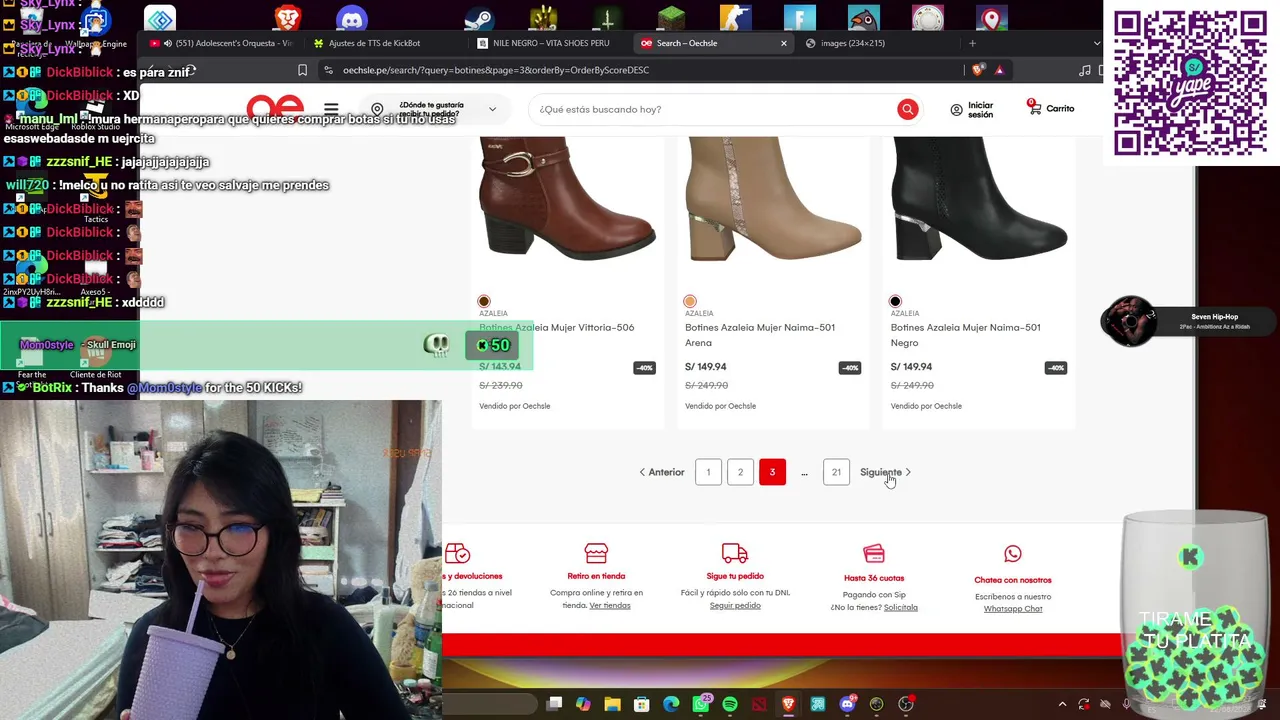1280x720 pixels.
Task: Click the Brave Rewards triangle icon
Action: point(998,70)
